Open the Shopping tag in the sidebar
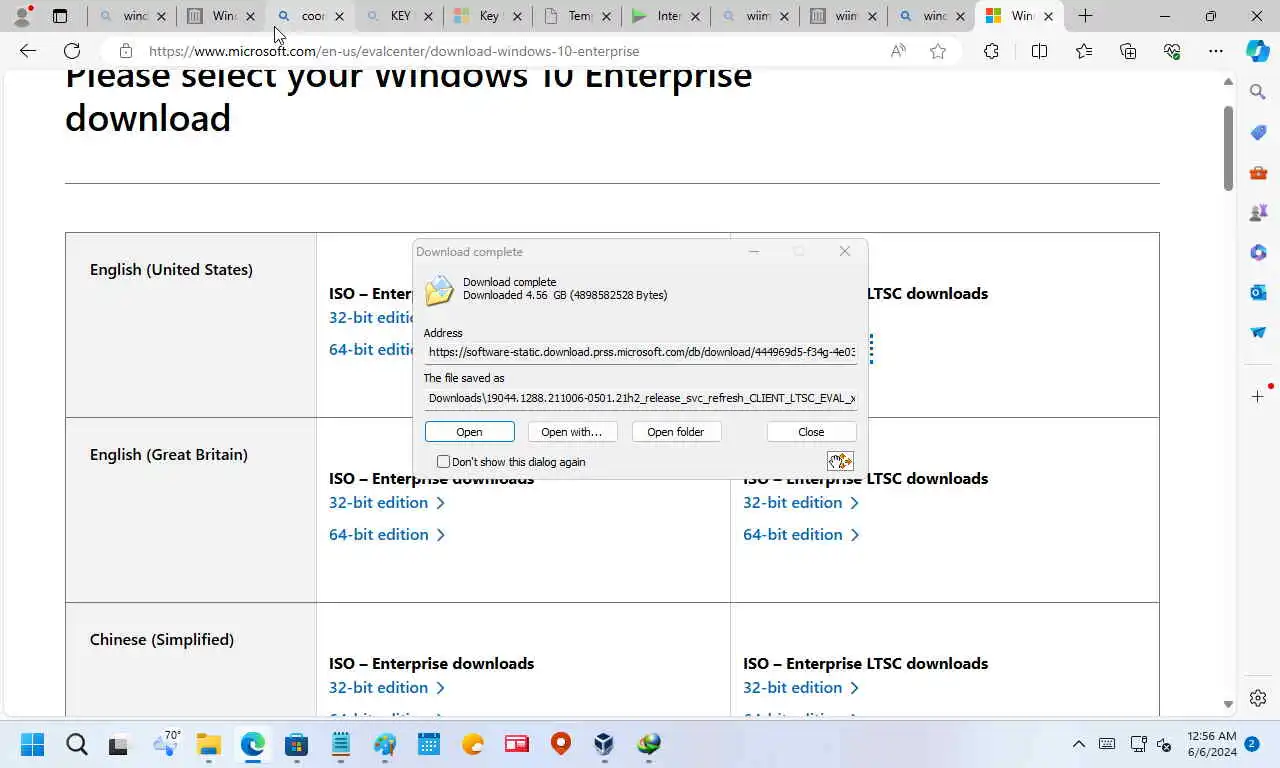Viewport: 1280px width, 768px height. [1258, 132]
